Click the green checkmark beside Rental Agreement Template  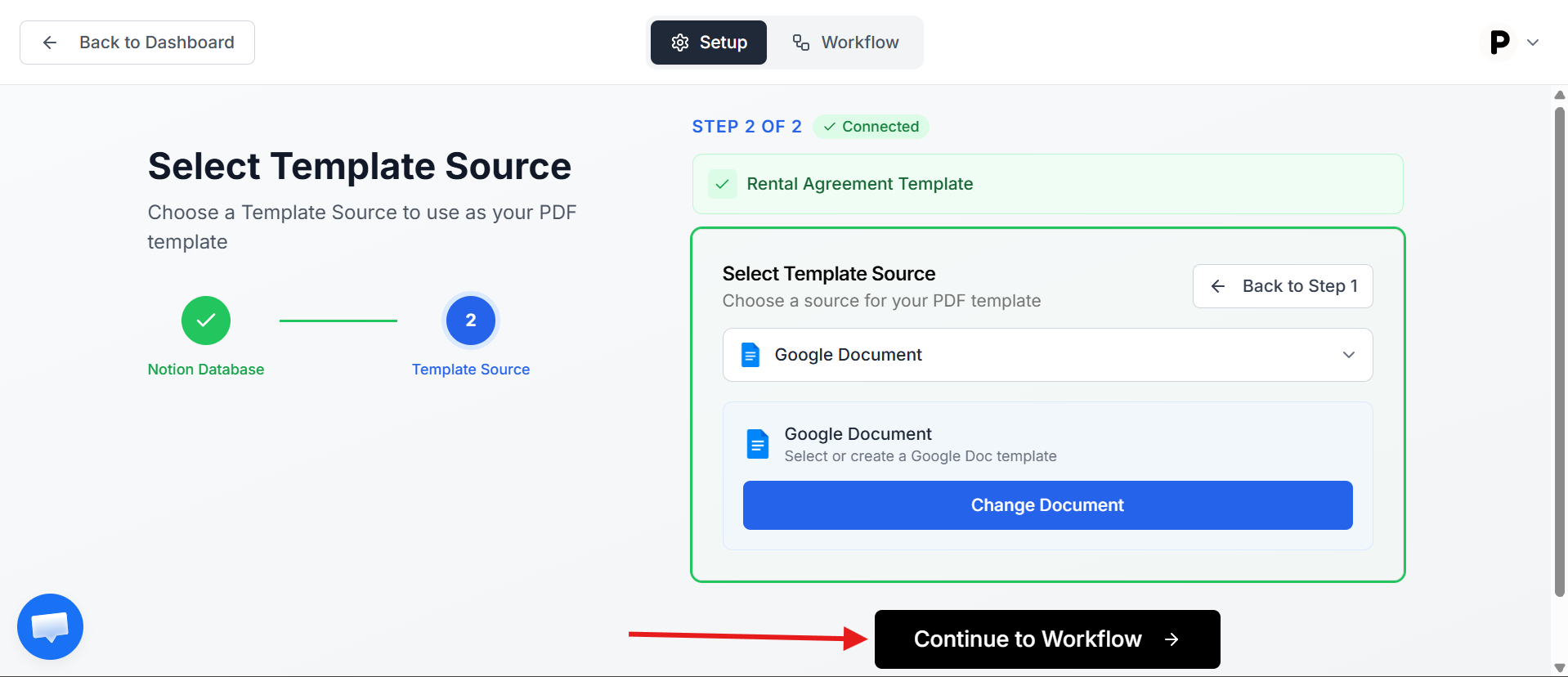pos(722,184)
